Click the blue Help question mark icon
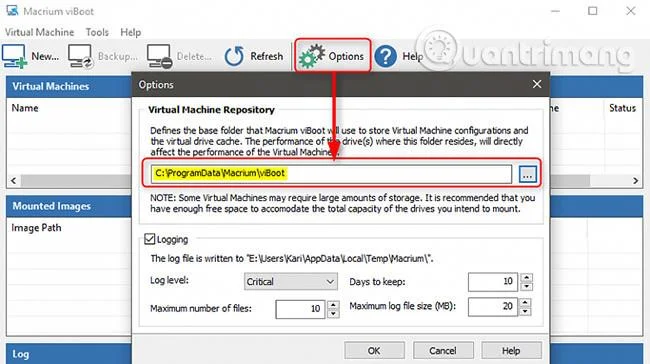Viewport: 650px width, 364px height. click(386, 56)
